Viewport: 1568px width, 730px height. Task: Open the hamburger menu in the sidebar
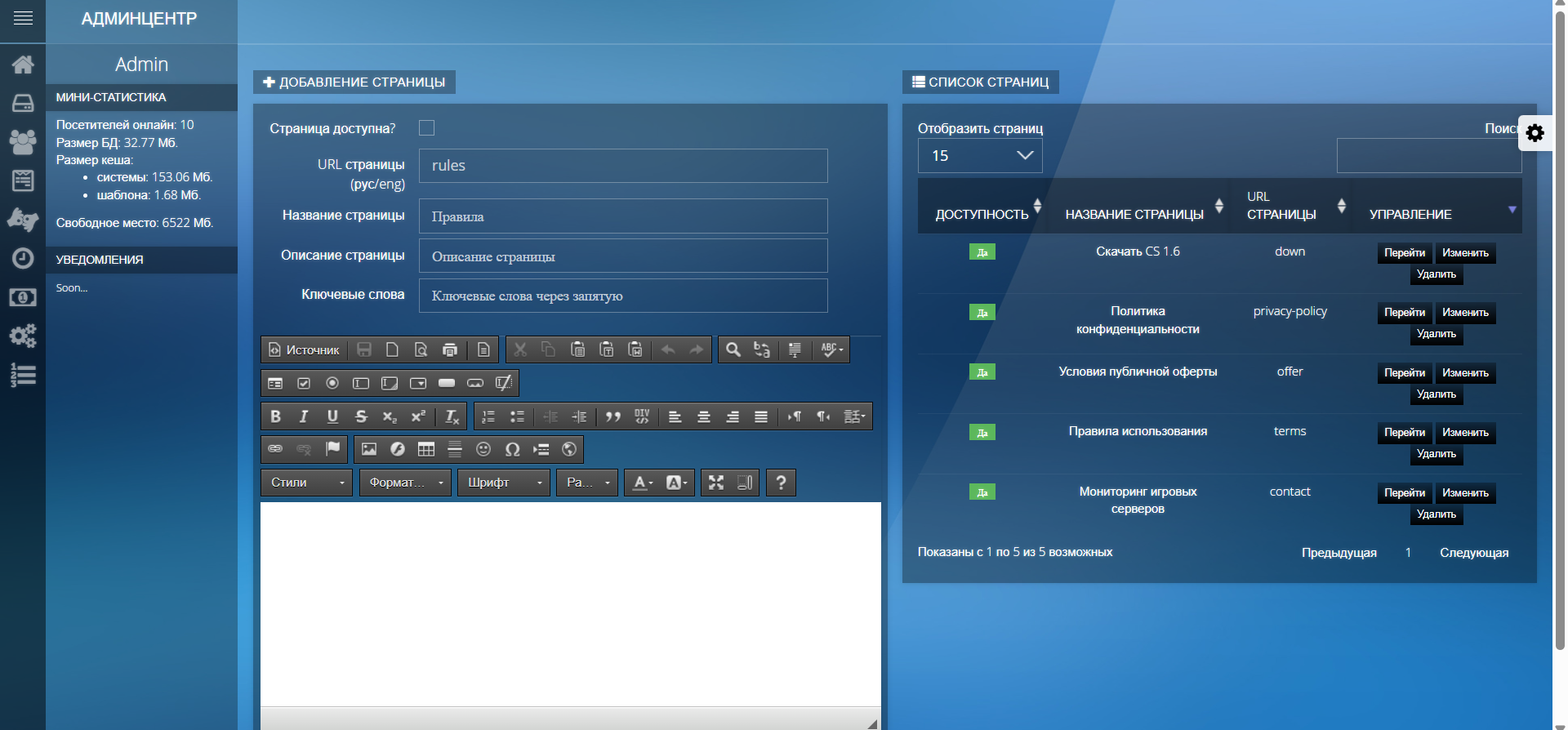(x=23, y=18)
